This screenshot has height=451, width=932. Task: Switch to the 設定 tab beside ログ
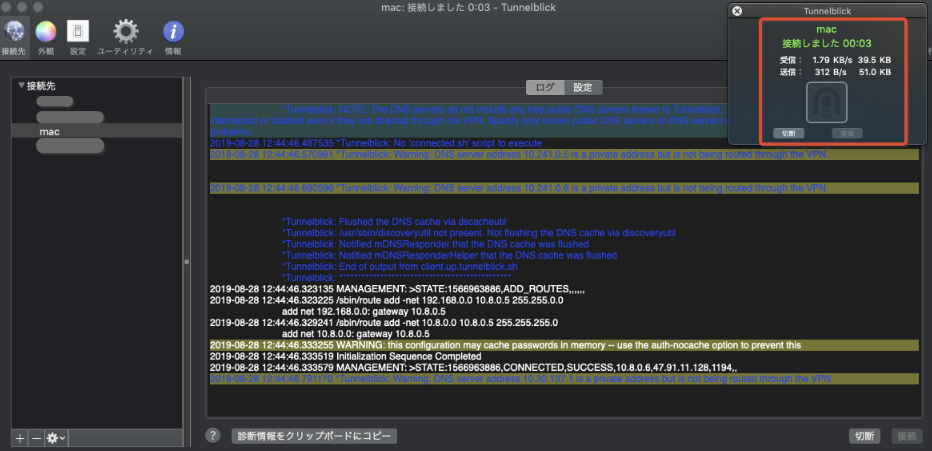tap(583, 88)
